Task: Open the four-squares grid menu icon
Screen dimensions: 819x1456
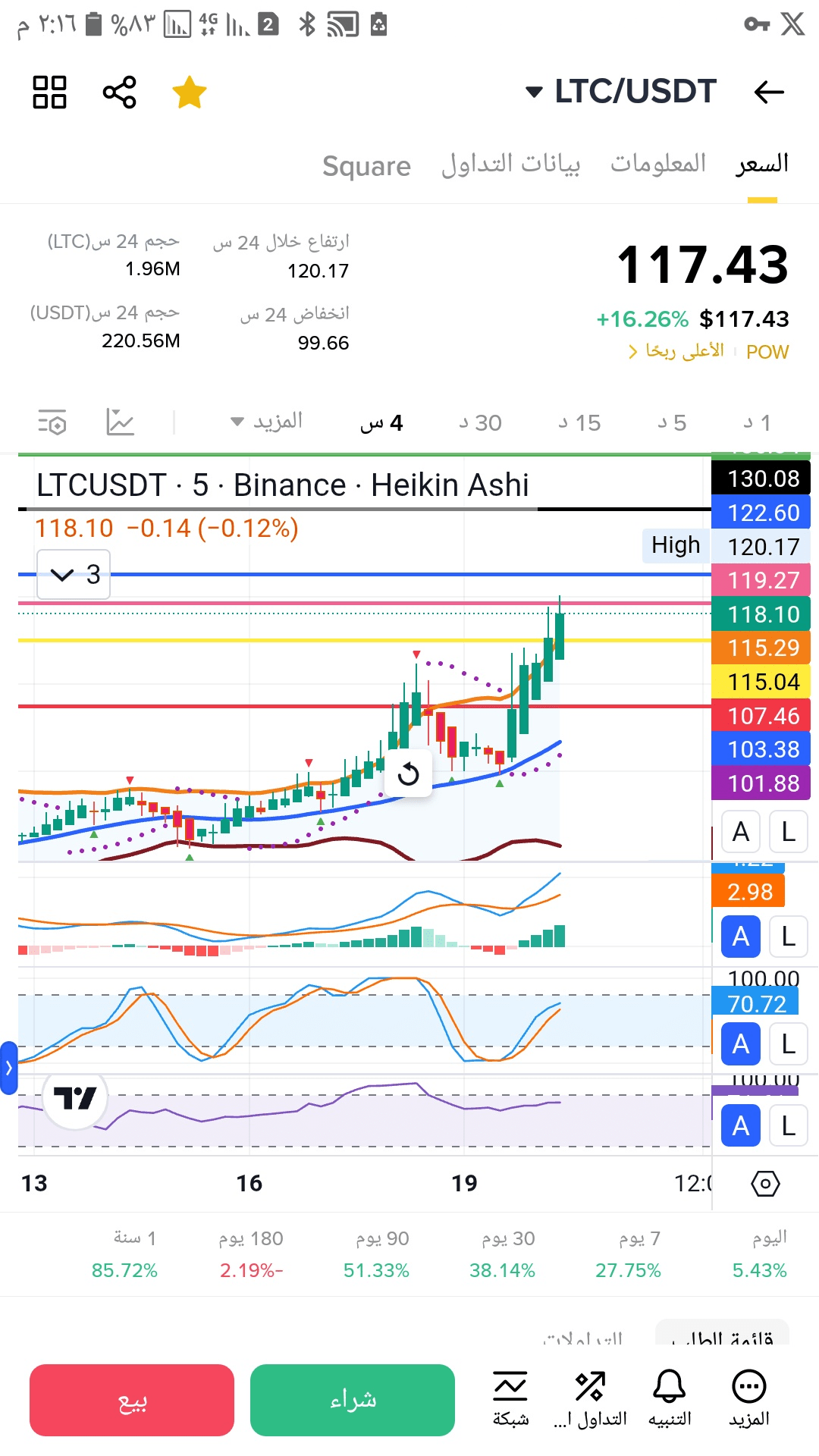Action: [50, 93]
